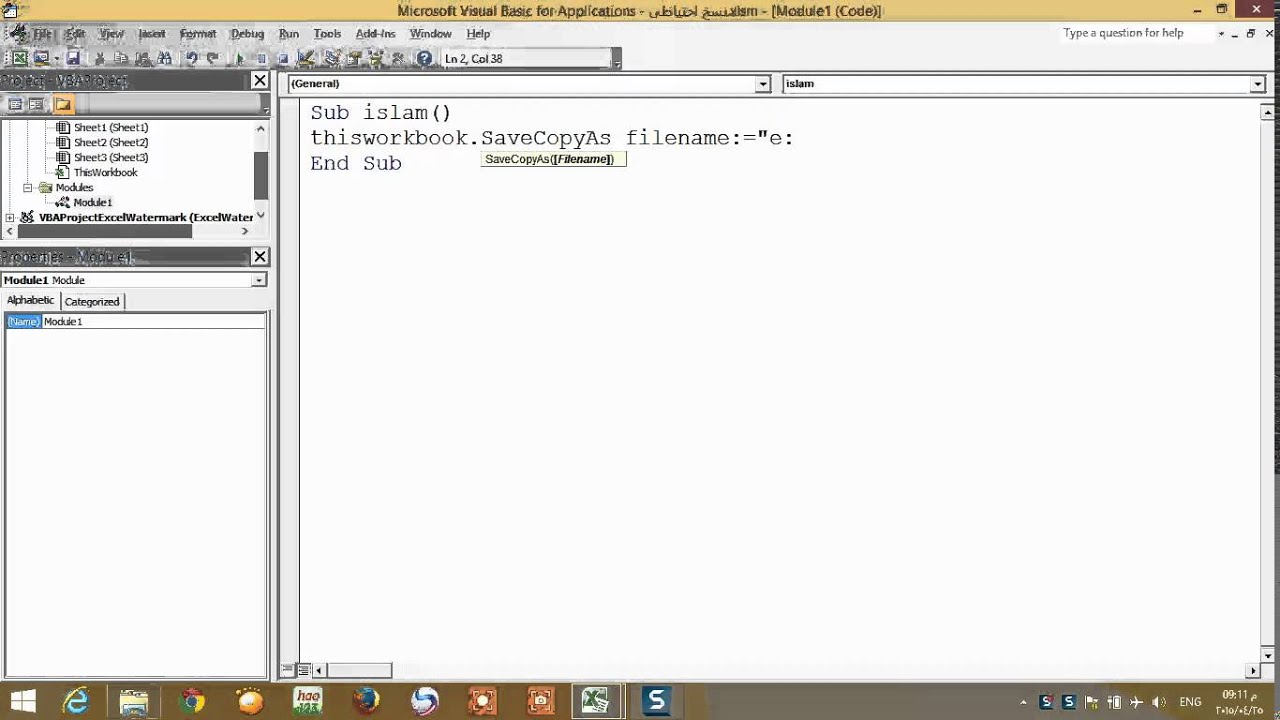Select Module1 in project tree
Viewport: 1280px width, 720px height.
tap(92, 202)
